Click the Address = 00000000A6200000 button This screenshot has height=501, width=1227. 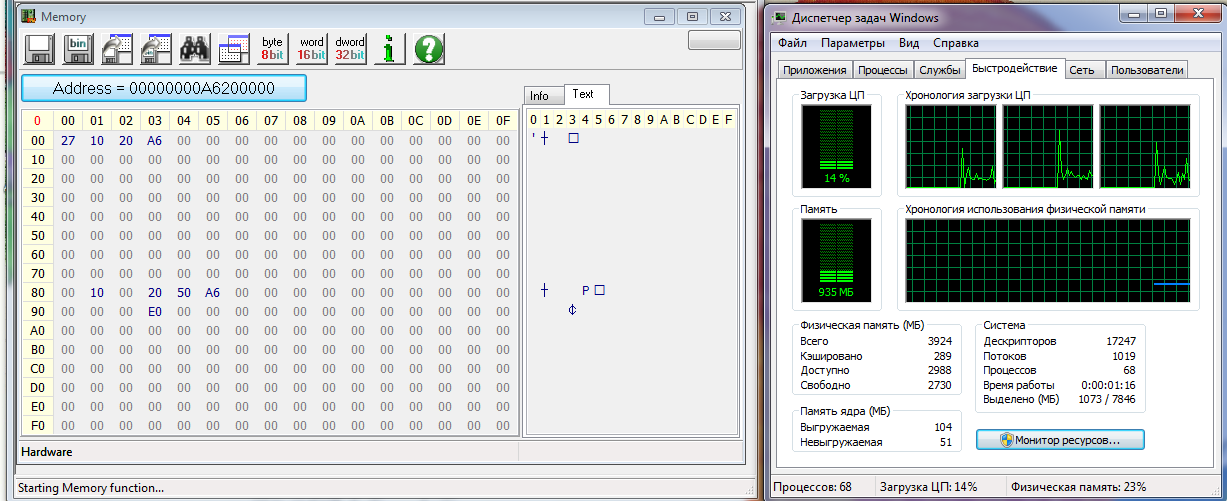pos(164,88)
